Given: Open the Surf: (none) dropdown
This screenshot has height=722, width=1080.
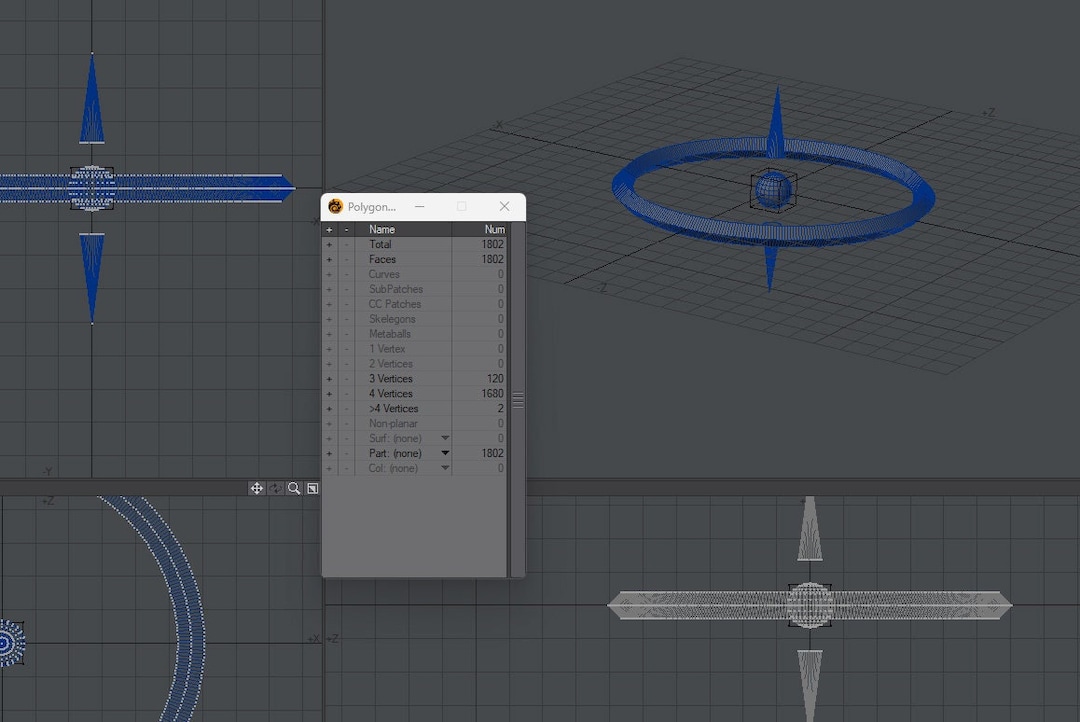Looking at the screenshot, I should [443, 438].
